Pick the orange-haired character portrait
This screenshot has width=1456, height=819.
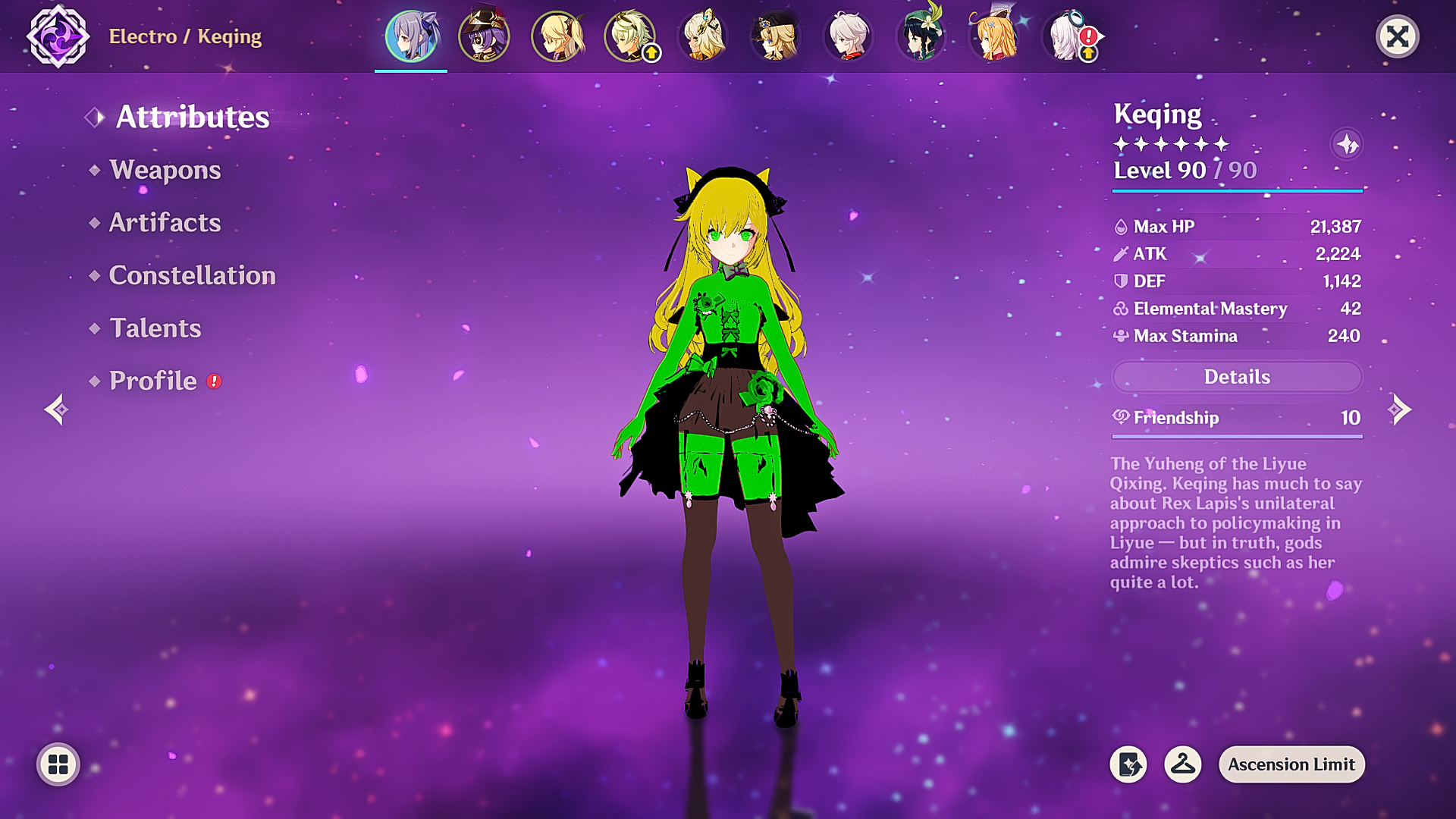click(993, 36)
